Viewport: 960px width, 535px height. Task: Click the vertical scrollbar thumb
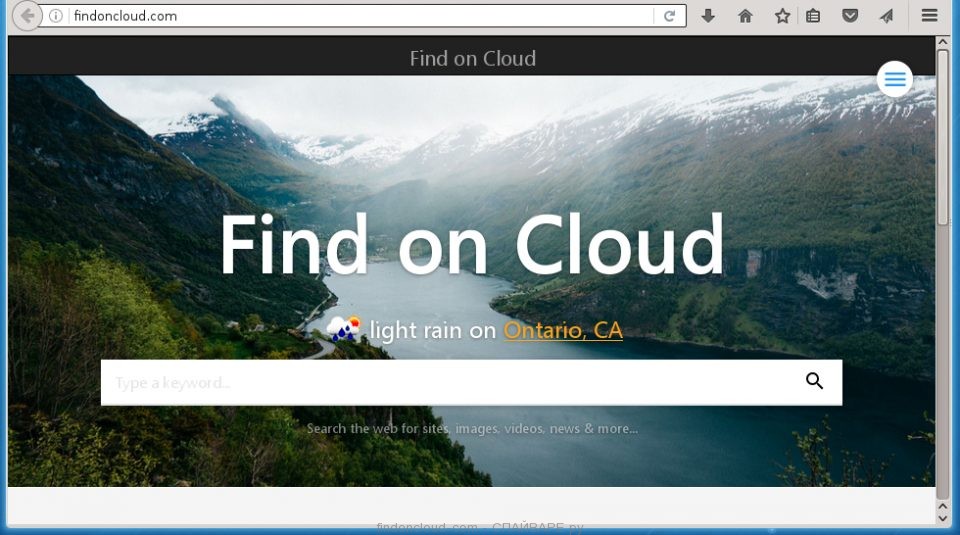click(942, 137)
